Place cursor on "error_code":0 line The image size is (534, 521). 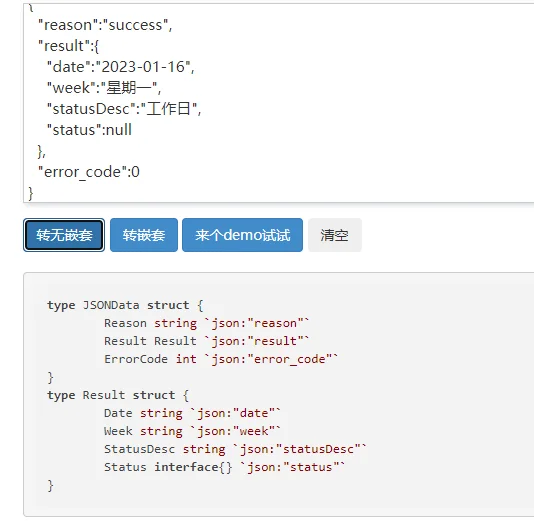click(x=89, y=172)
